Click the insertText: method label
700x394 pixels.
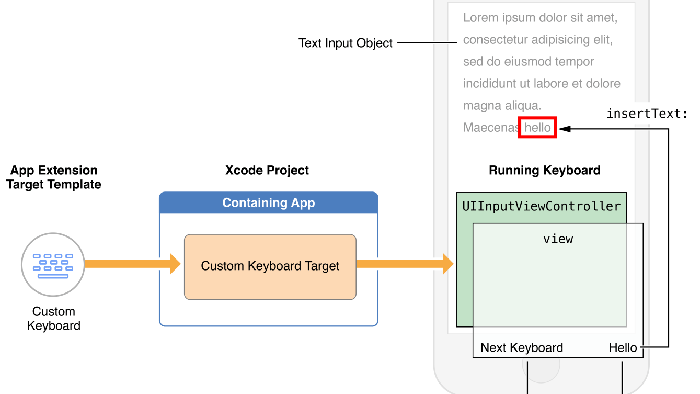pos(646,114)
